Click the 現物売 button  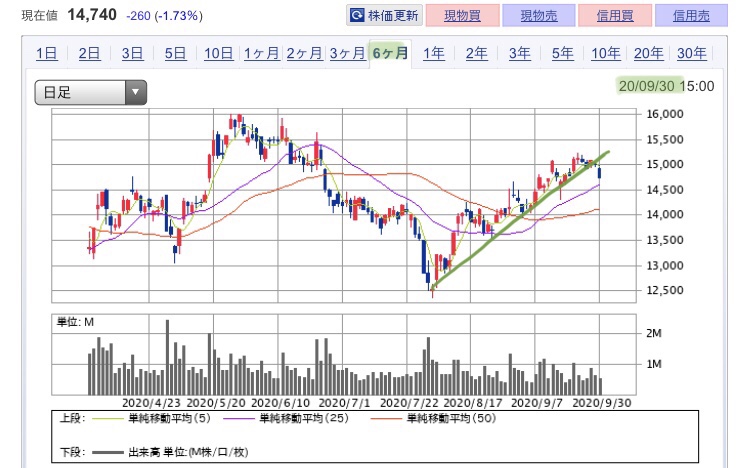pyautogui.click(x=539, y=16)
